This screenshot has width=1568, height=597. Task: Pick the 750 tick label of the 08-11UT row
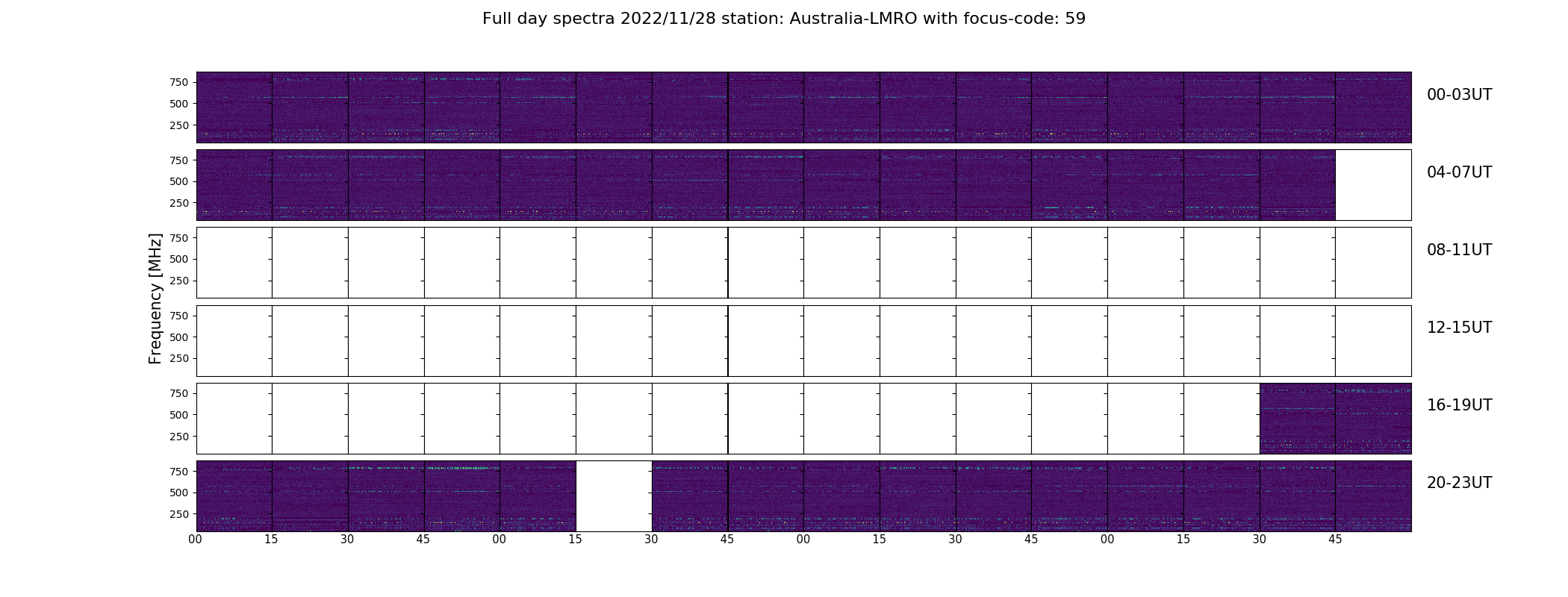(179, 238)
